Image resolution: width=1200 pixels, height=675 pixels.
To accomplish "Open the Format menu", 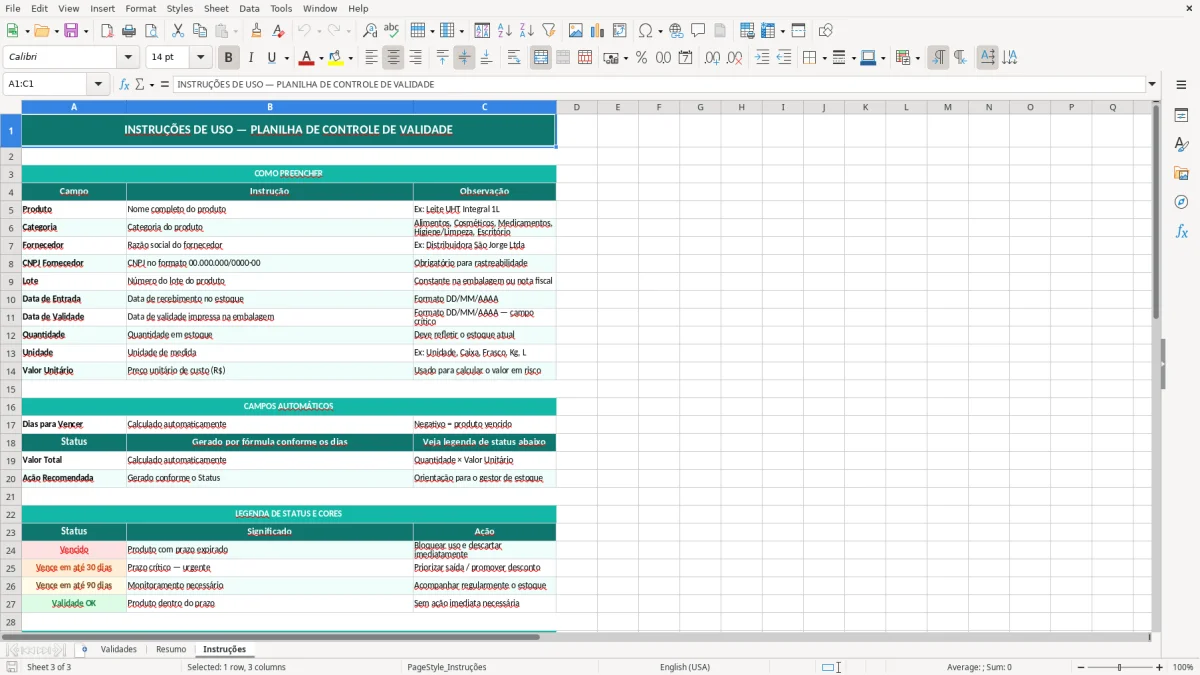I will click(141, 8).
